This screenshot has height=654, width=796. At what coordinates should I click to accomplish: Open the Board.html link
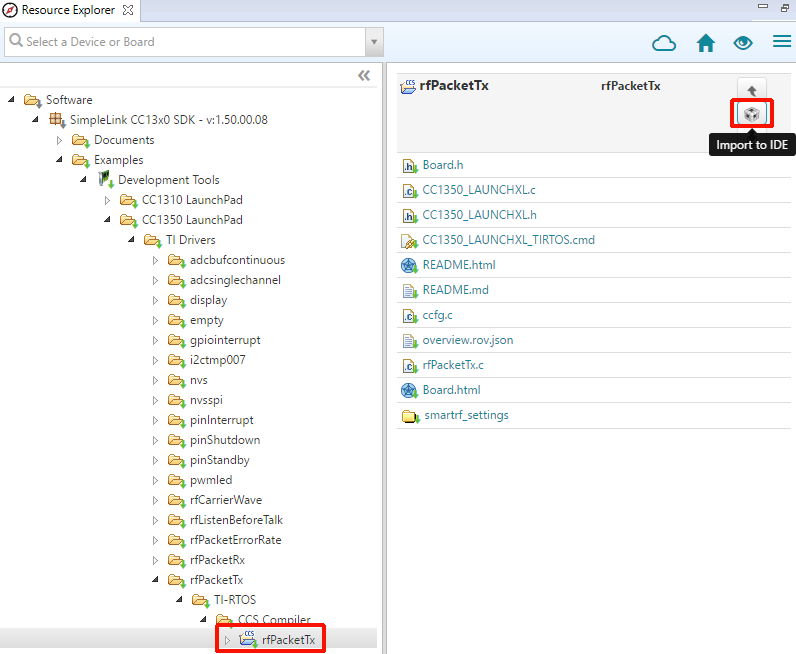pos(451,390)
